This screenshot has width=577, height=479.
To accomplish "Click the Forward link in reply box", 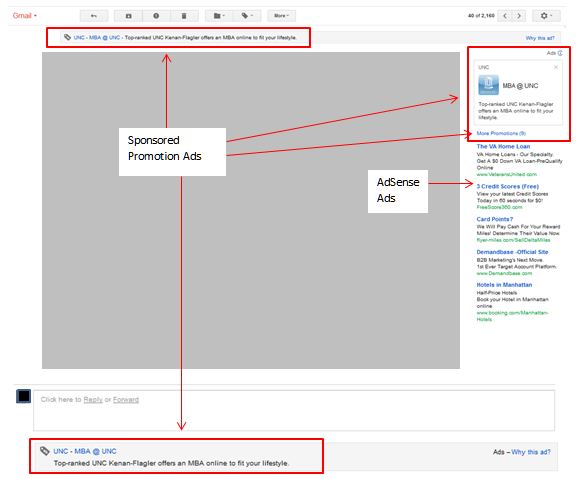I will tap(126, 400).
